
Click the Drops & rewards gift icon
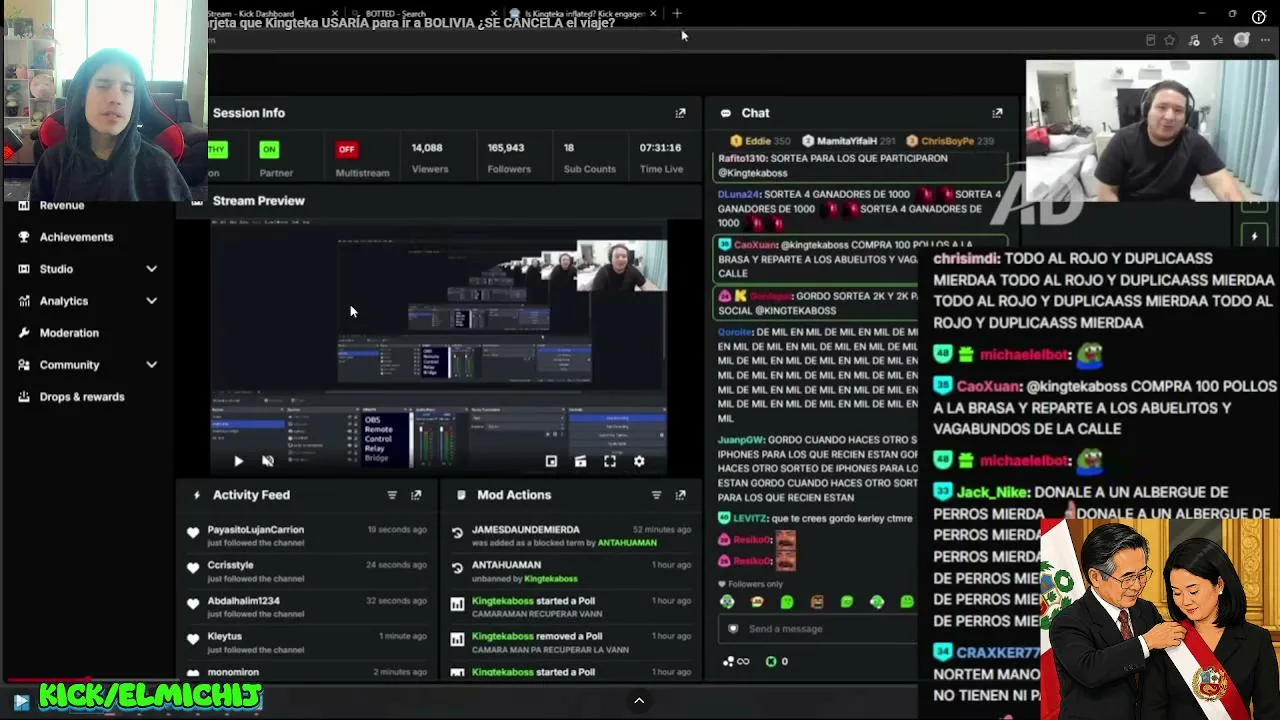[24, 397]
